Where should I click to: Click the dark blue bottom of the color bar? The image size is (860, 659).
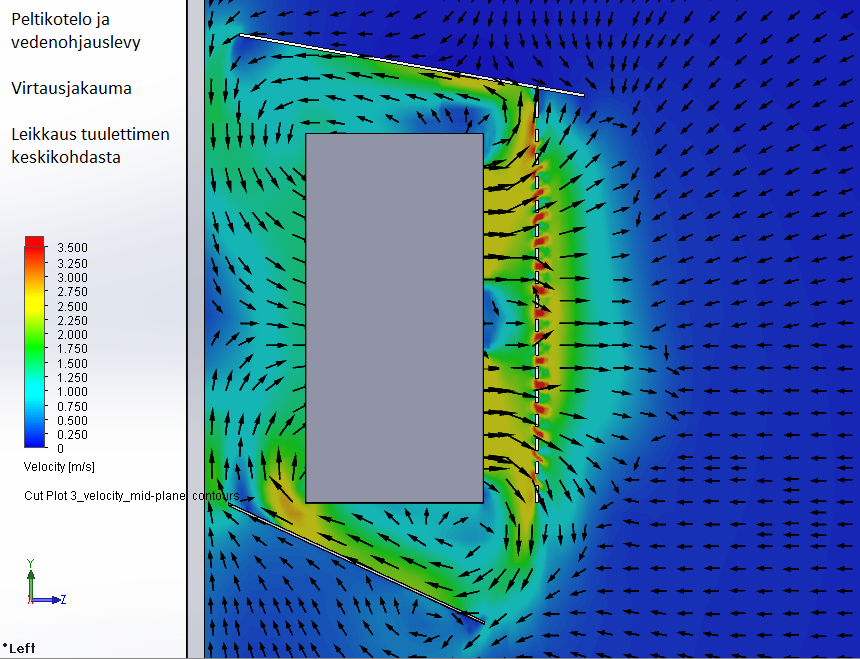(x=35, y=440)
